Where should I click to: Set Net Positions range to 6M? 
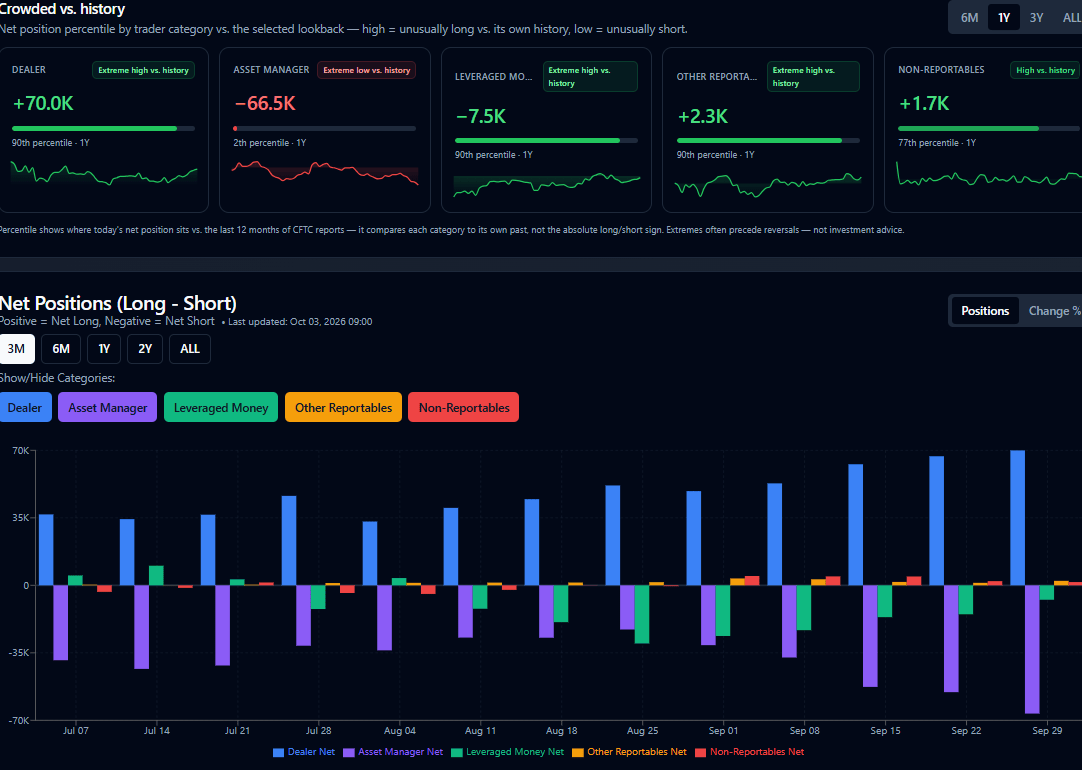click(x=61, y=348)
